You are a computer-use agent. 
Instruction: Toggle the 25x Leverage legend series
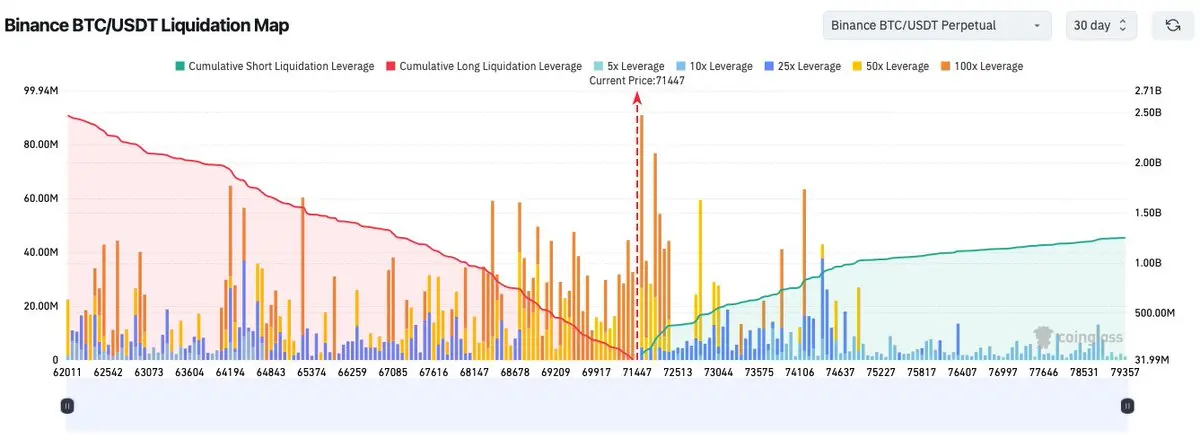[802, 66]
